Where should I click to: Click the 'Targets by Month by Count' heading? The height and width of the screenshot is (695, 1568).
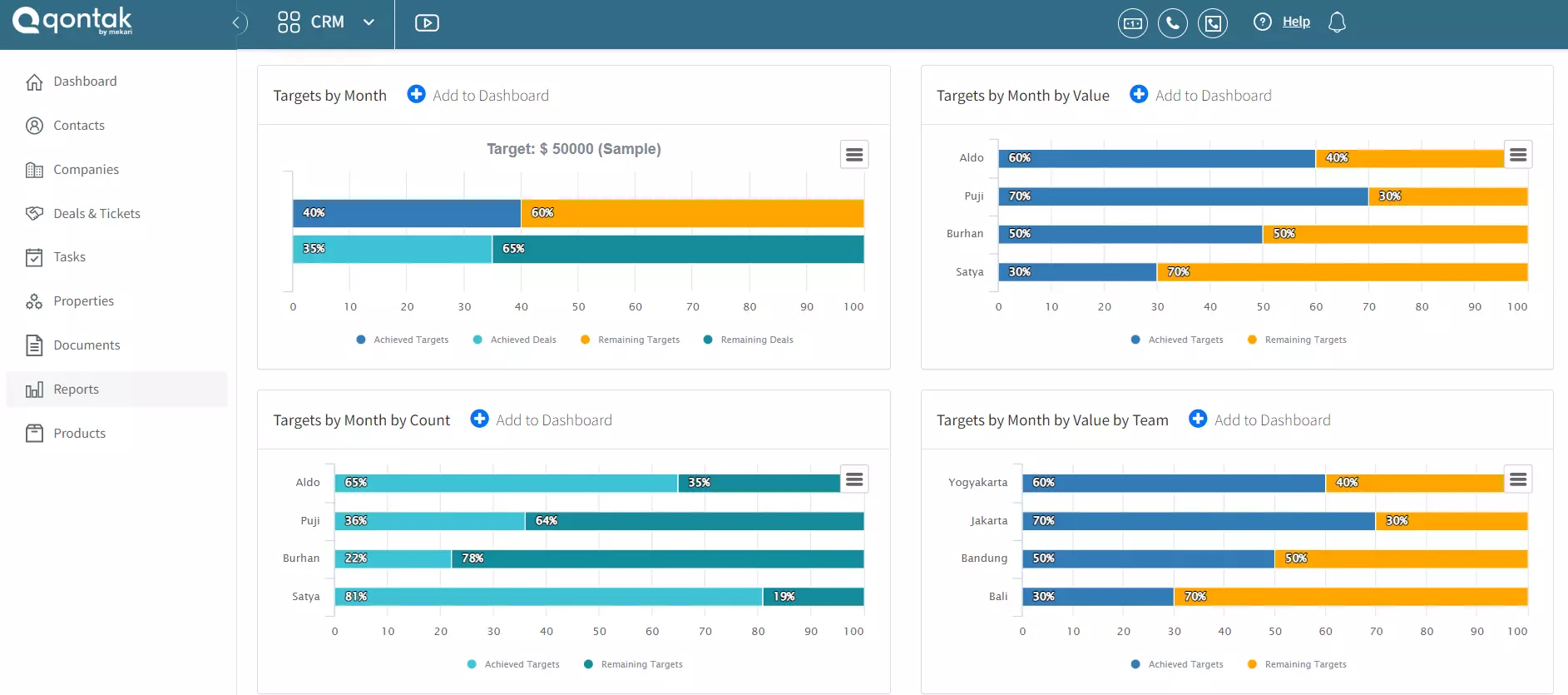[x=362, y=420]
